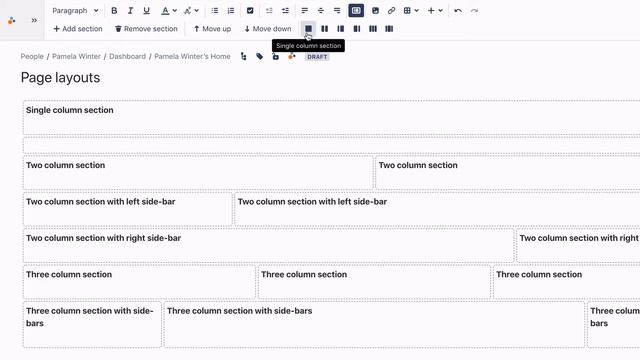This screenshot has width=640, height=360.
Task: Insert a numbered list
Action: [231, 11]
